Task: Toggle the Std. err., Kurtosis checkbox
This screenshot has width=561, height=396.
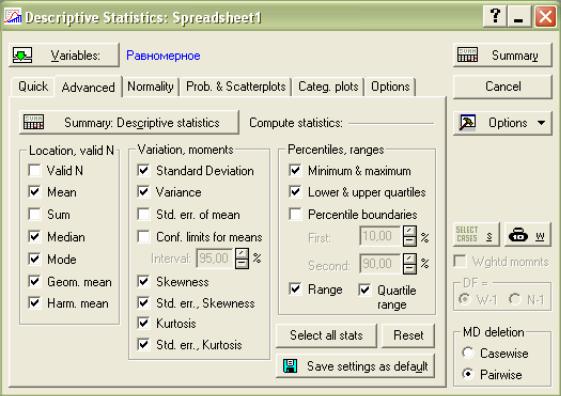Action: 143,345
